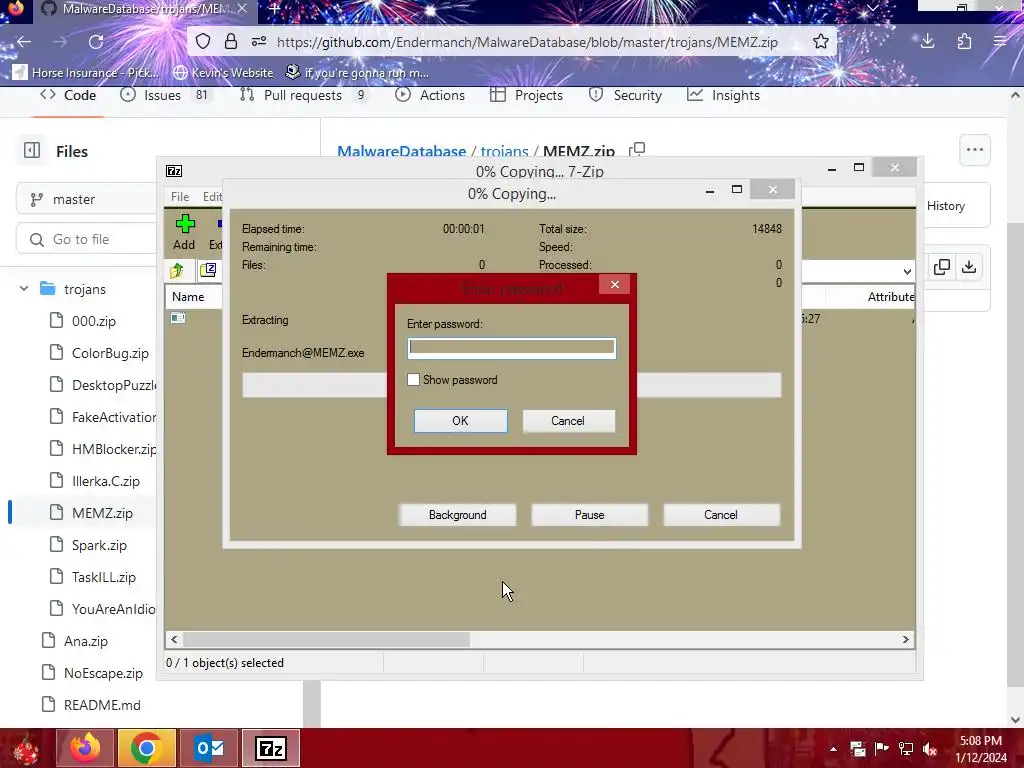Open Chrome from the taskbar
Image resolution: width=1024 pixels, height=768 pixels.
click(x=146, y=748)
